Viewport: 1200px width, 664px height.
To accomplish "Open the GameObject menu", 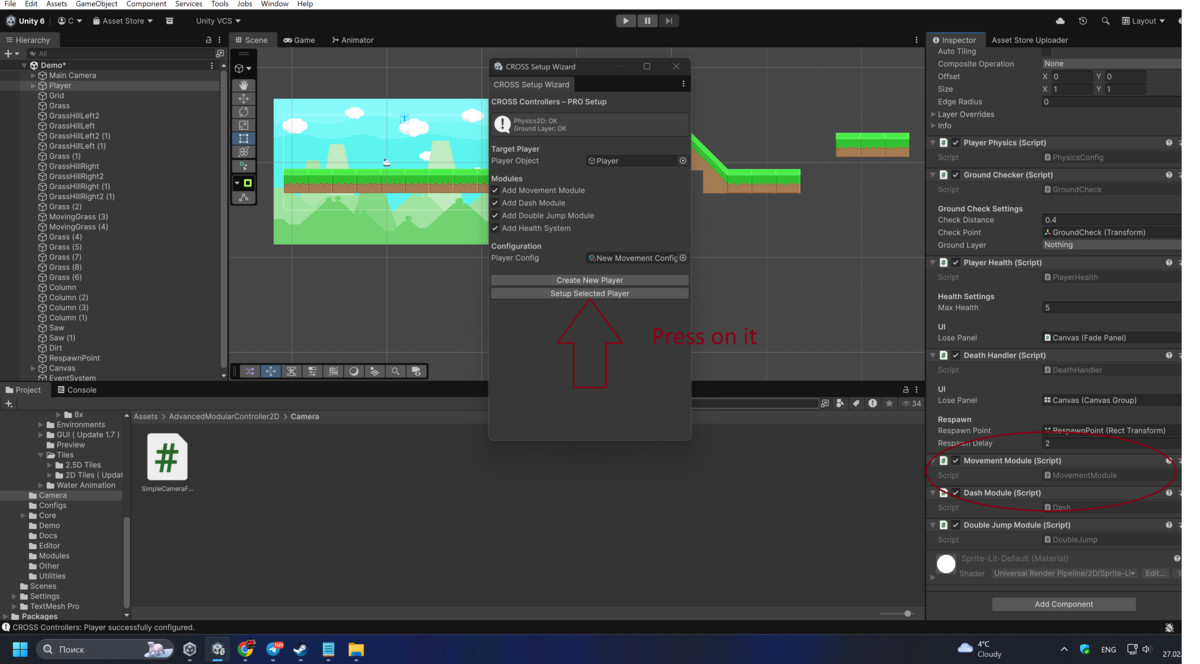I will click(96, 4).
